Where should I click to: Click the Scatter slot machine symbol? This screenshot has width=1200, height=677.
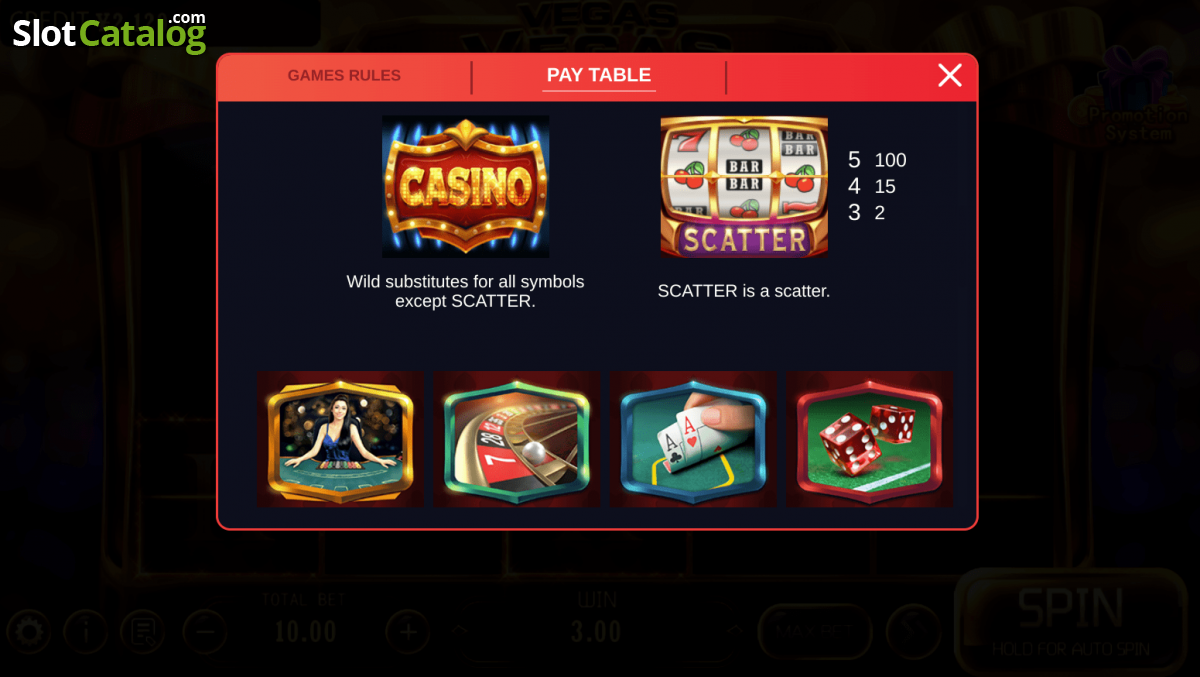[744, 187]
